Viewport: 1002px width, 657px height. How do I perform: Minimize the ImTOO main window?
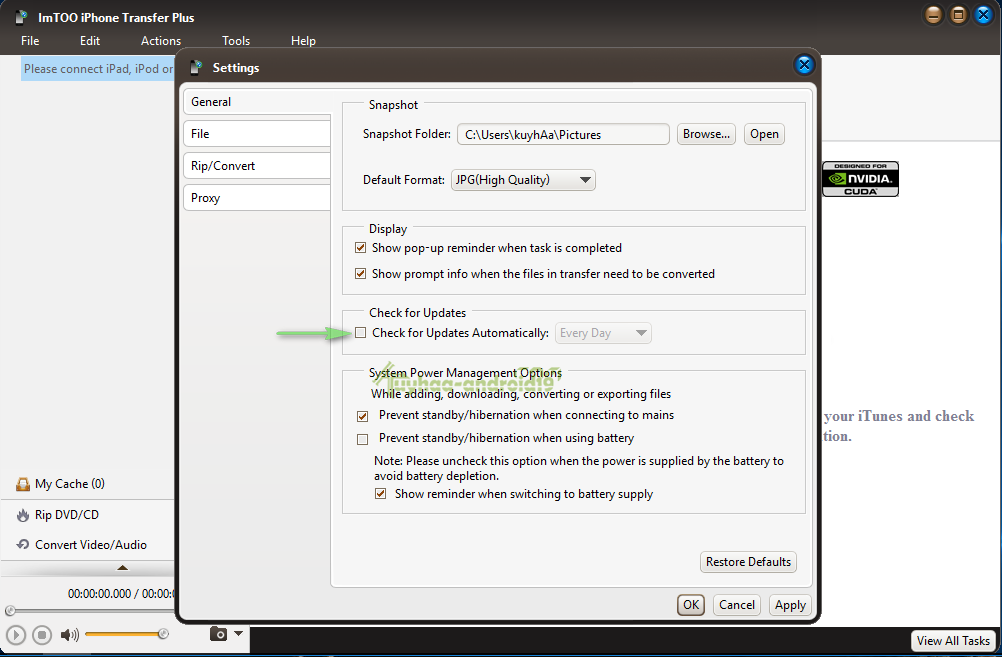[x=933, y=15]
